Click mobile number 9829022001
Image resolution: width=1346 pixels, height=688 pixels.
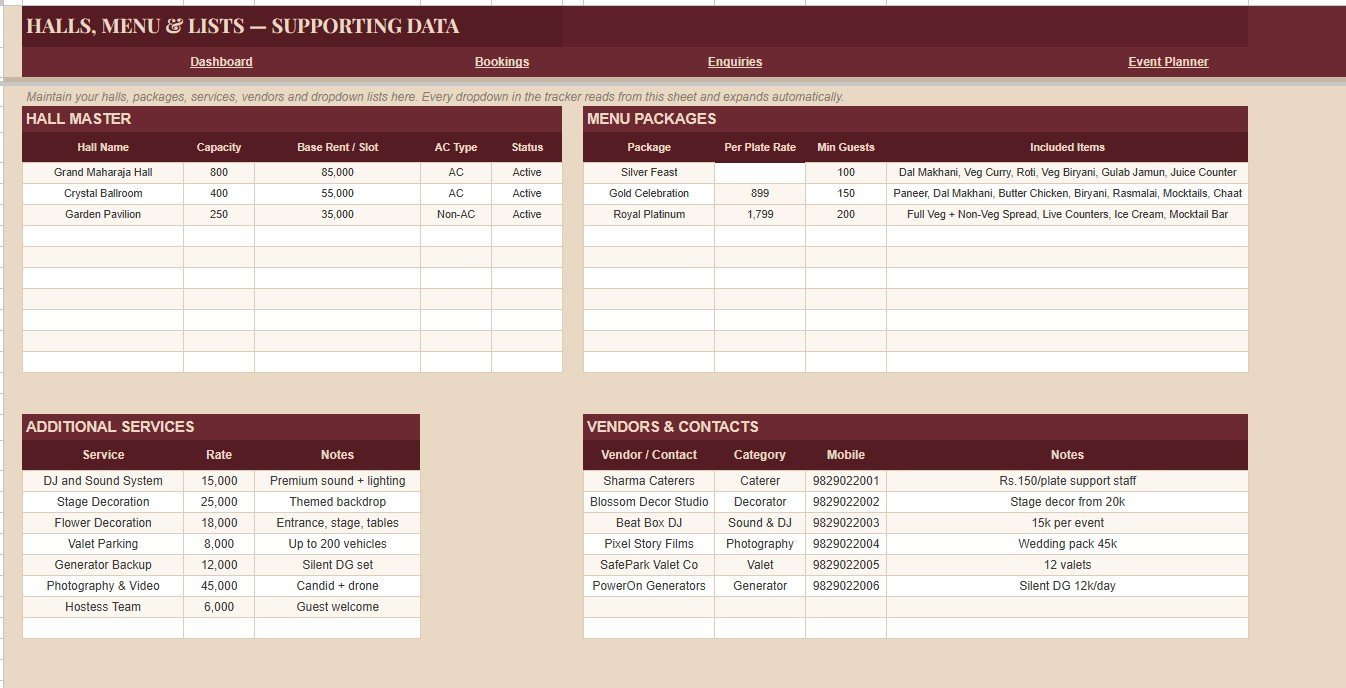pyautogui.click(x=846, y=481)
